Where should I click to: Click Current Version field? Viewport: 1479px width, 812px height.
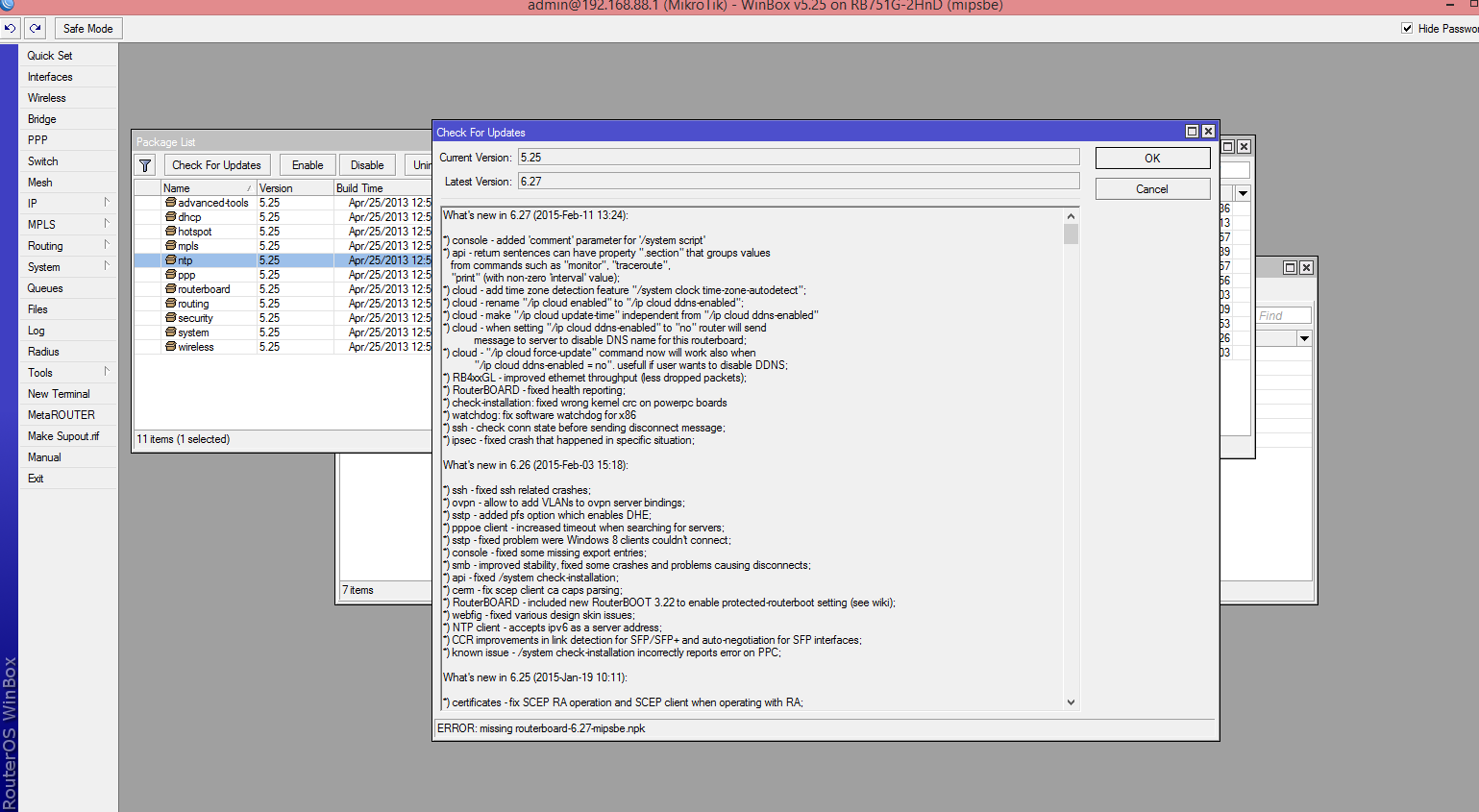tap(799, 158)
